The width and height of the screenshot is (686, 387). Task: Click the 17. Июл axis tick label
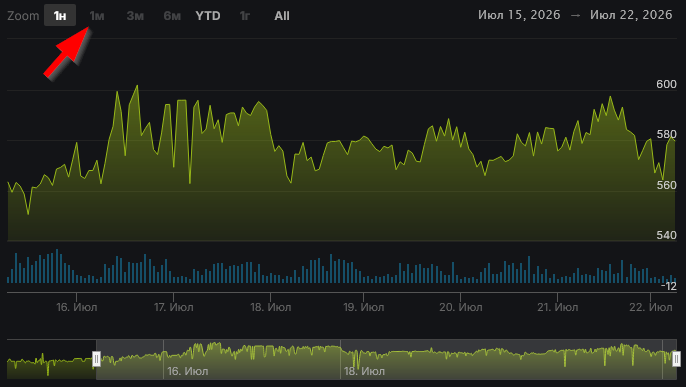tap(173, 307)
